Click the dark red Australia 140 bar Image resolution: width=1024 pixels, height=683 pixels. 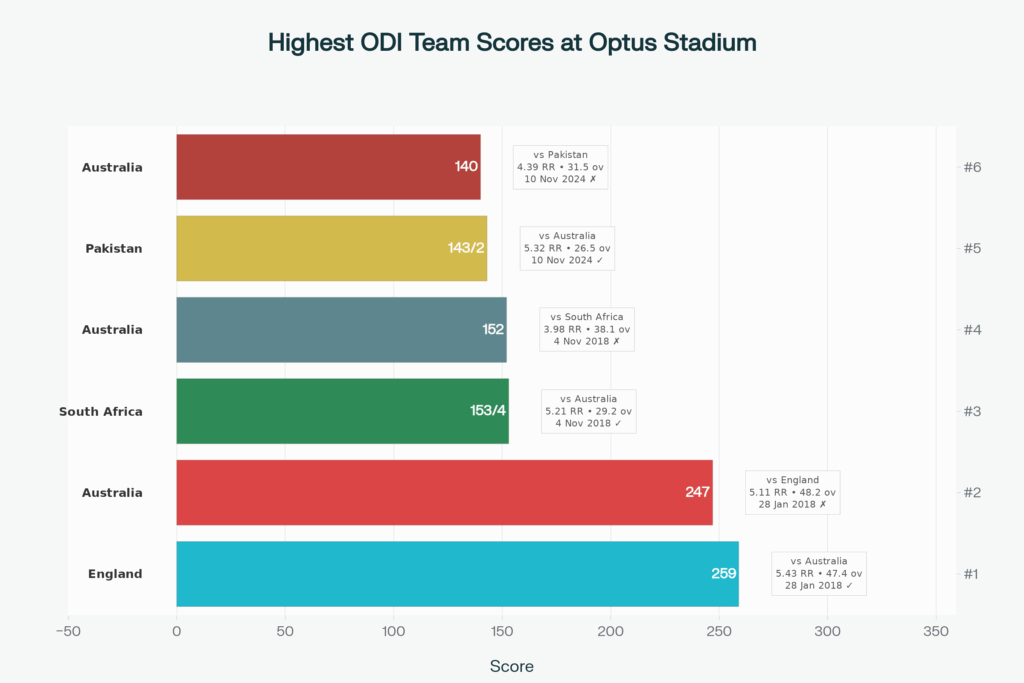328,167
